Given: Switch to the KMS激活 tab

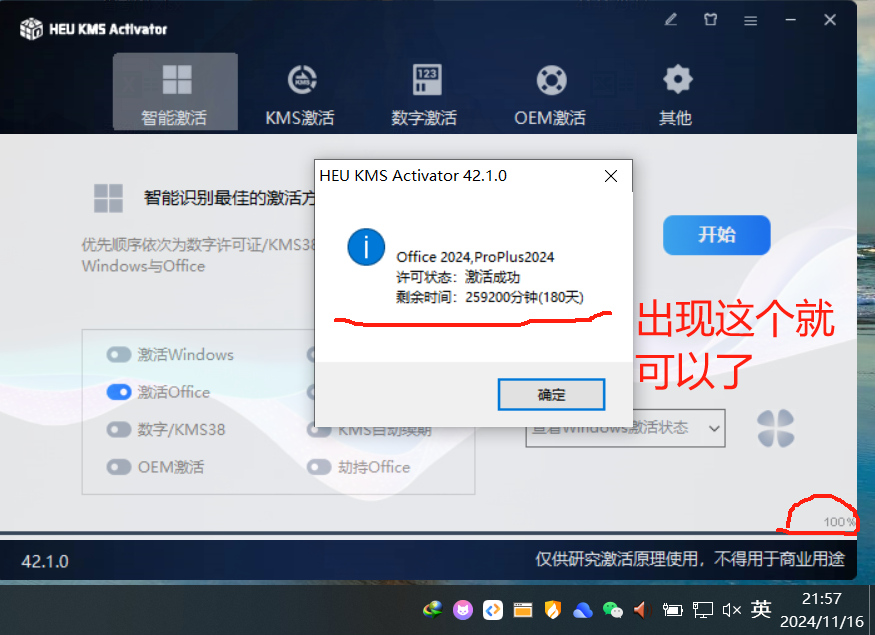Looking at the screenshot, I should click(x=300, y=95).
